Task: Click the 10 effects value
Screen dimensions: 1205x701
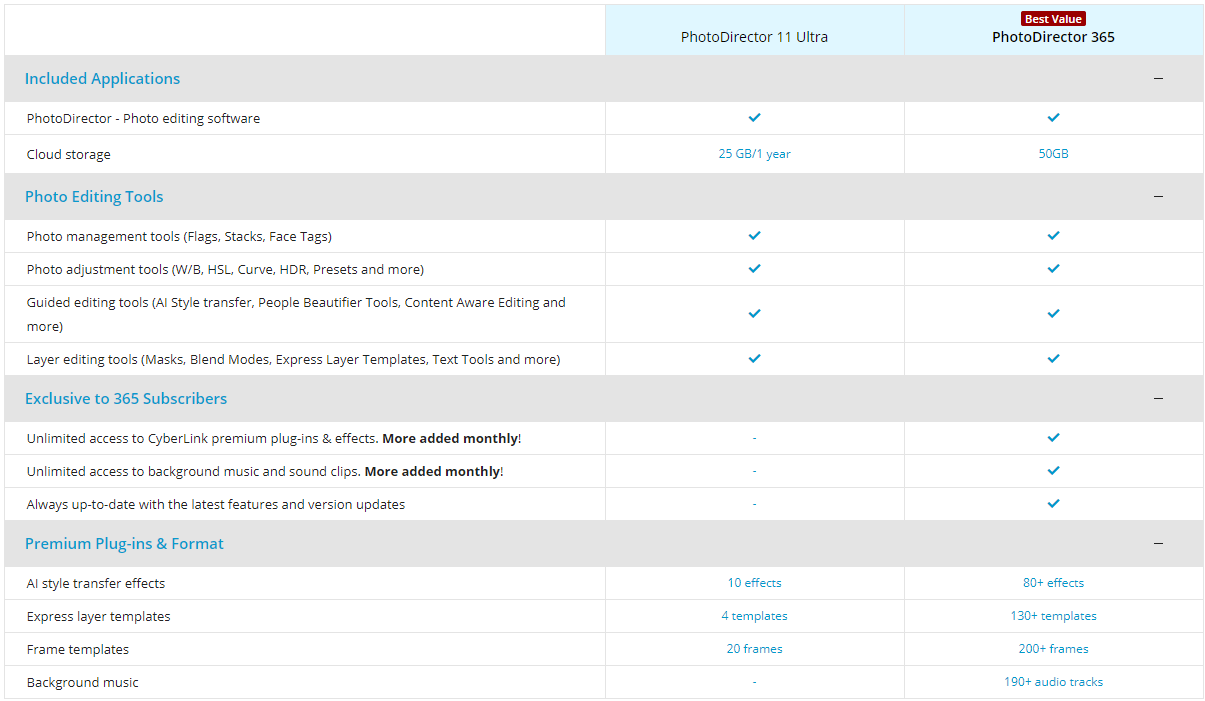Action: (x=754, y=583)
